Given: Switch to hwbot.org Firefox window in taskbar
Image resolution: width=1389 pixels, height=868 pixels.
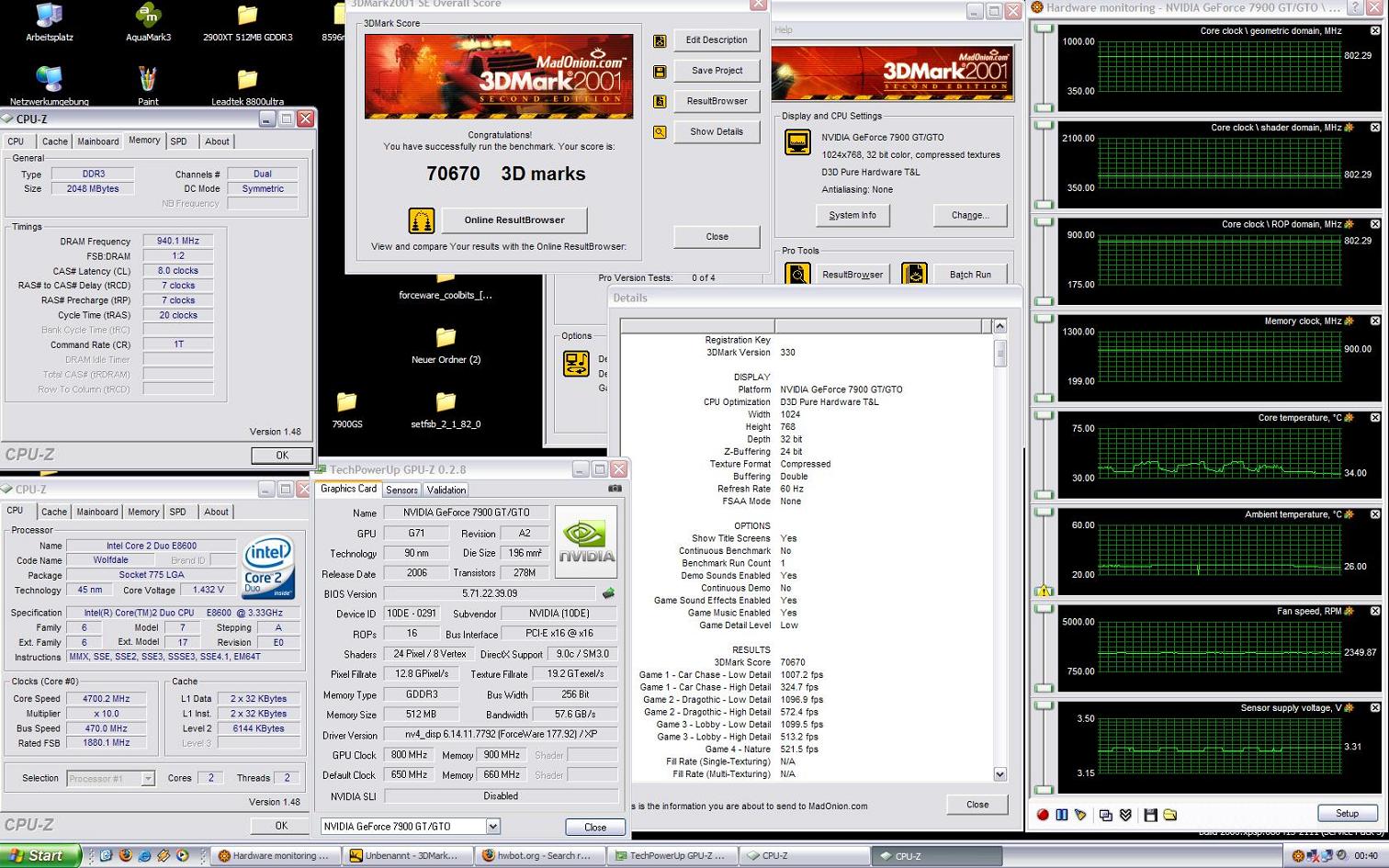Looking at the screenshot, I should tap(540, 855).
